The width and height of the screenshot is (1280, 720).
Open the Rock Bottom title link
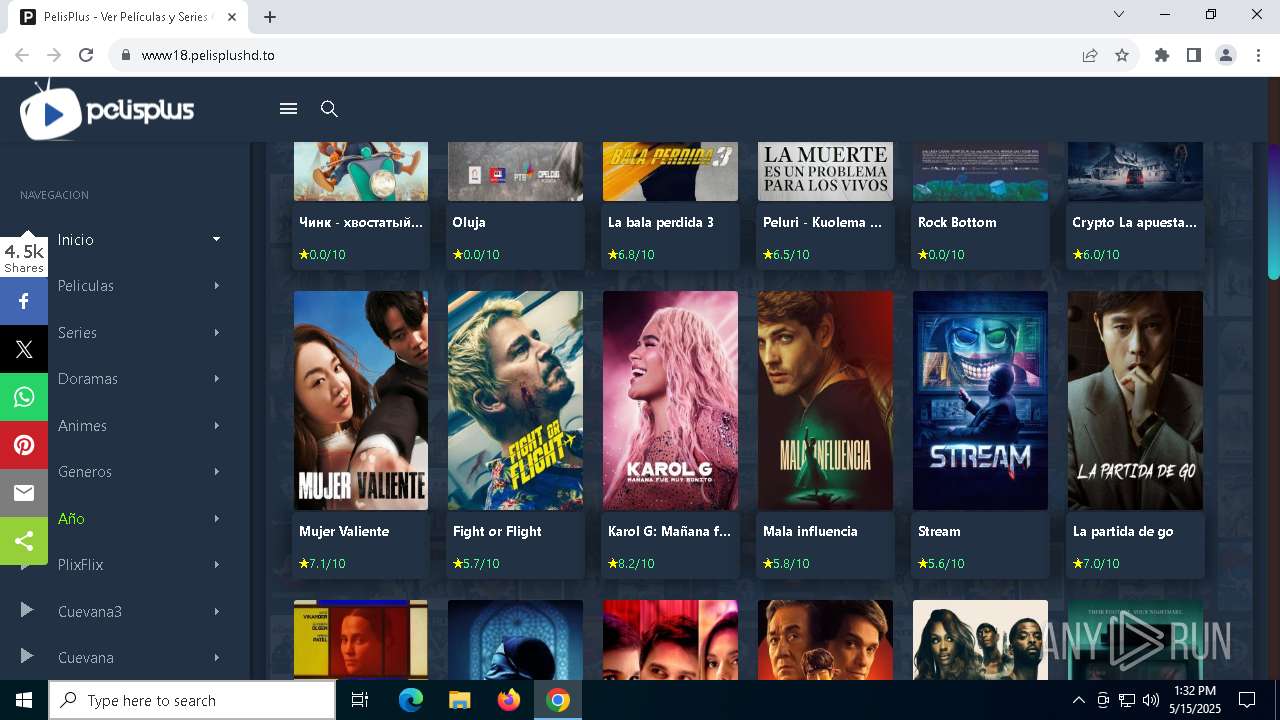point(957,222)
